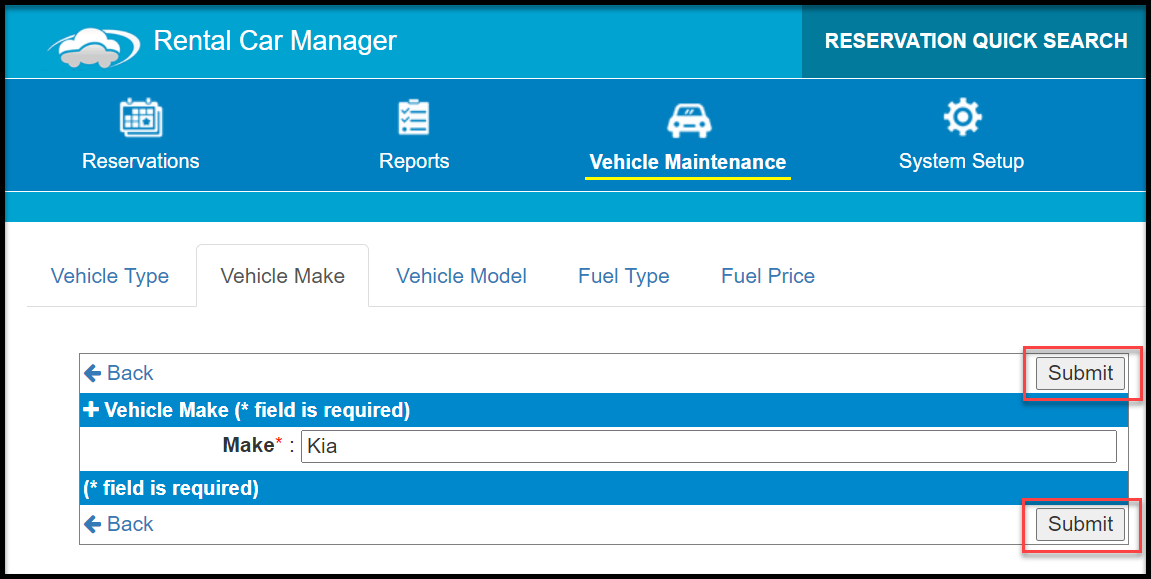
Task: Click the top Back arrow icon
Action: coord(92,373)
